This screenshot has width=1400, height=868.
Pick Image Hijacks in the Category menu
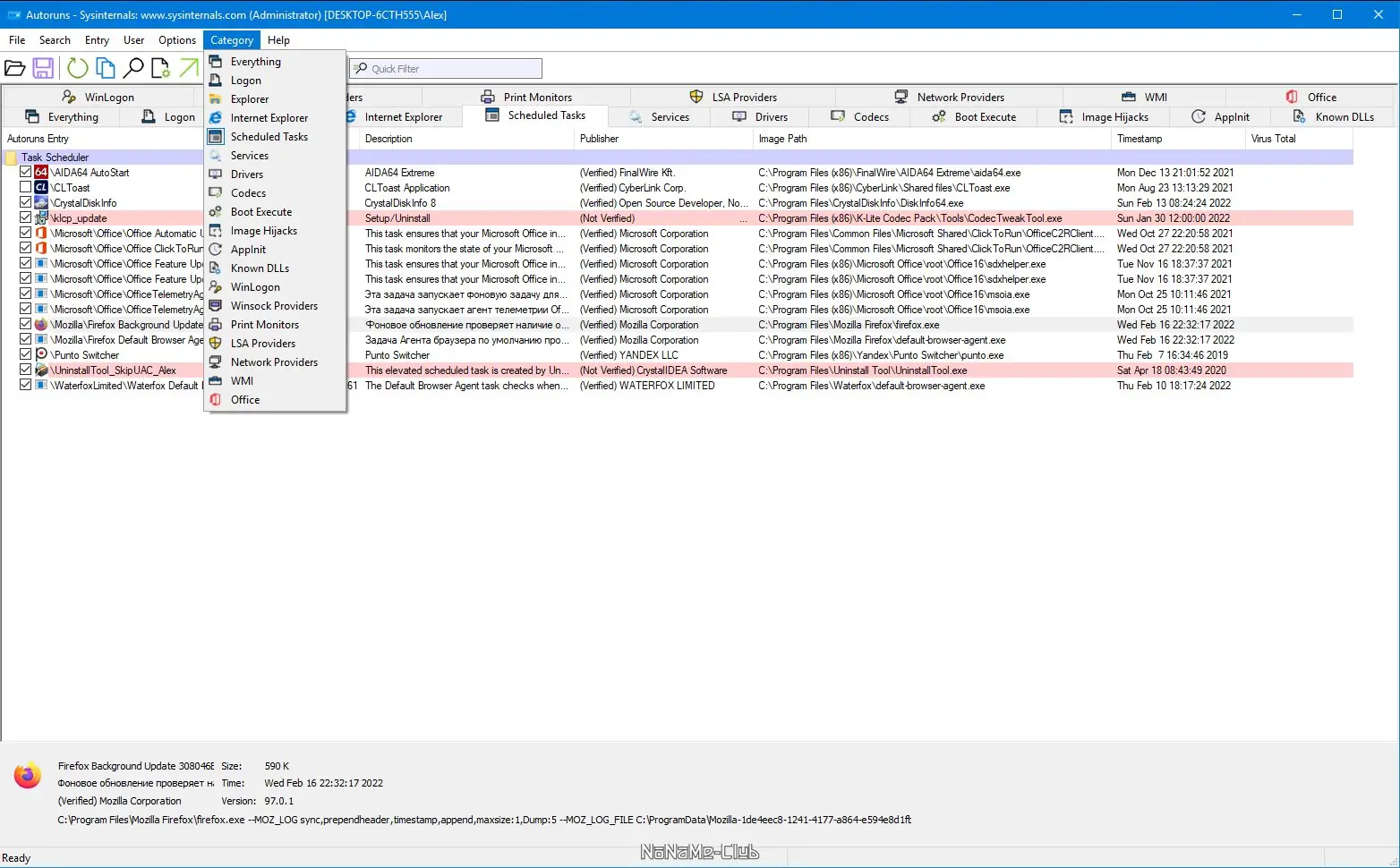pyautogui.click(x=275, y=231)
